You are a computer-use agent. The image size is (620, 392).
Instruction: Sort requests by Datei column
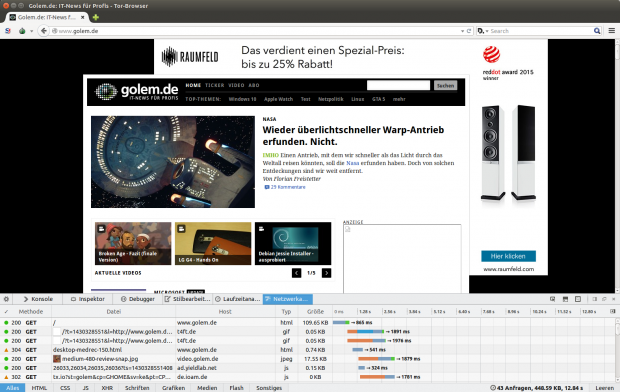pyautogui.click(x=113, y=312)
